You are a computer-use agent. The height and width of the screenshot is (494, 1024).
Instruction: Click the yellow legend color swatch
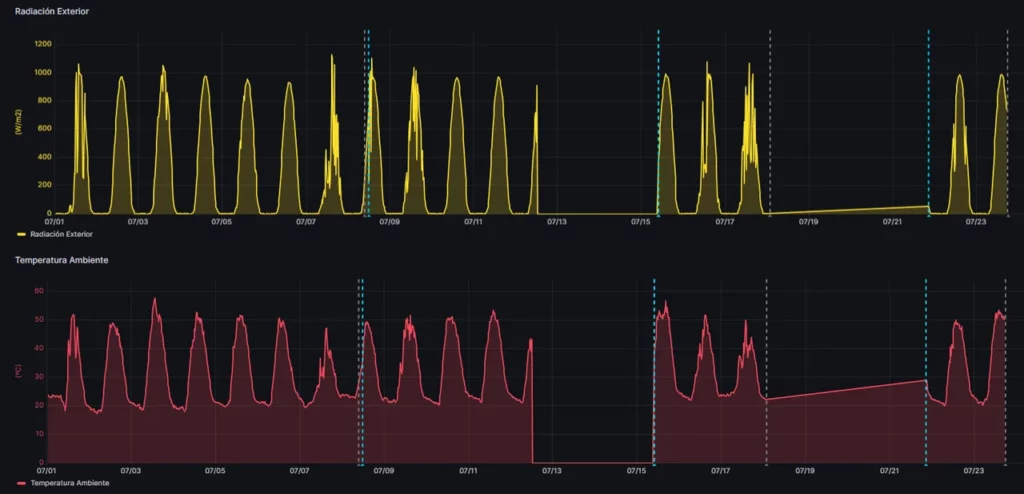point(22,233)
